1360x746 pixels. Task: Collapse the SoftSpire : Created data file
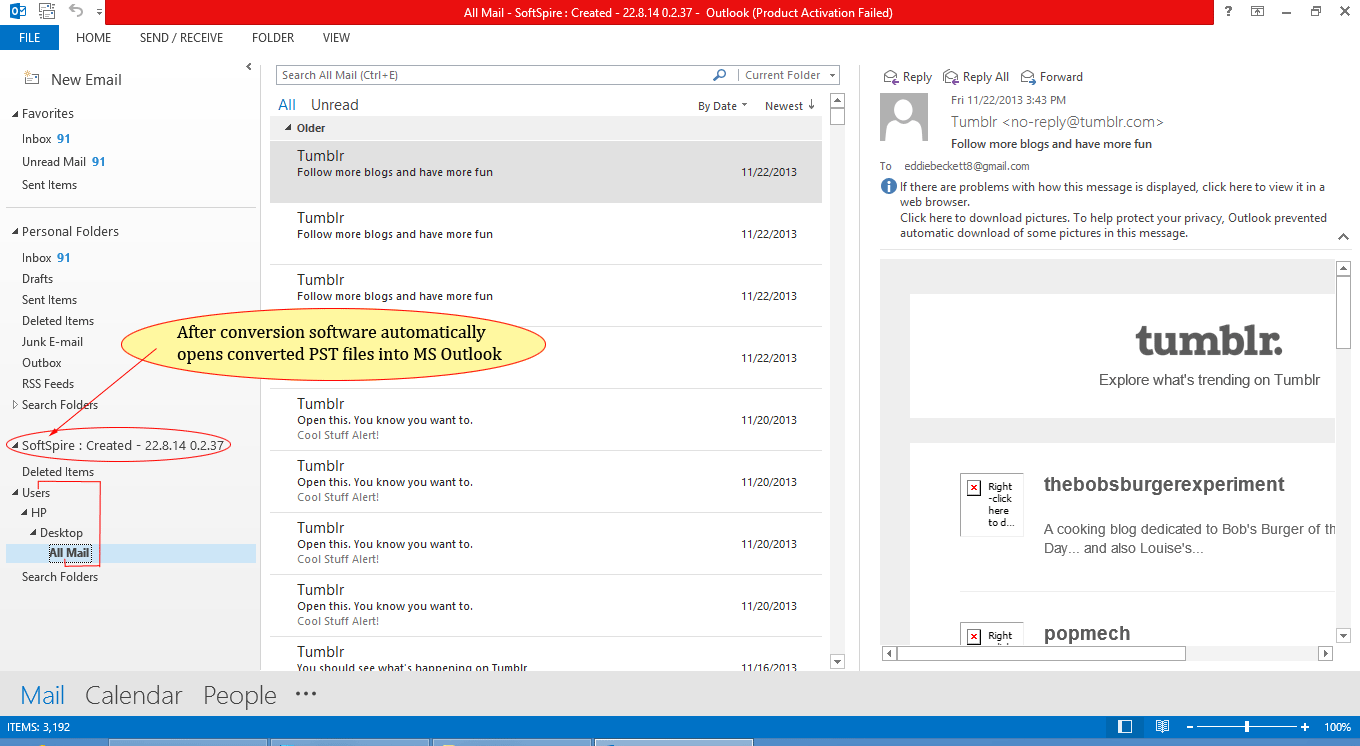[15, 446]
